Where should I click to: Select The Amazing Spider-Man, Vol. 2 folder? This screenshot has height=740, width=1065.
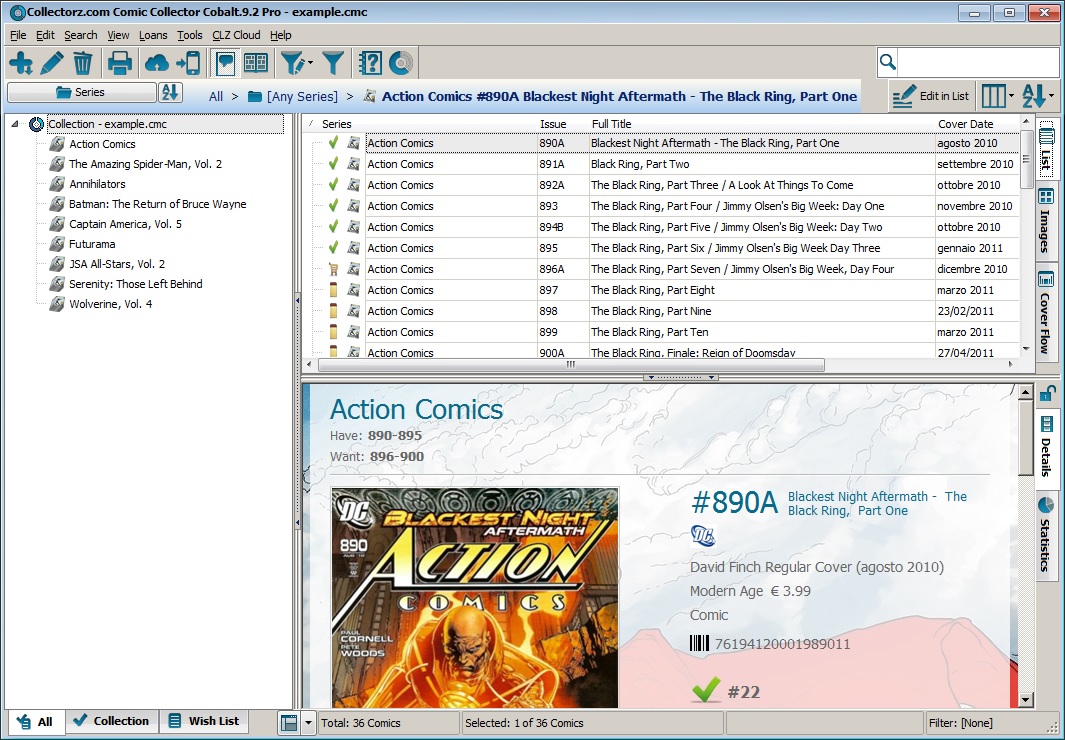(x=145, y=164)
